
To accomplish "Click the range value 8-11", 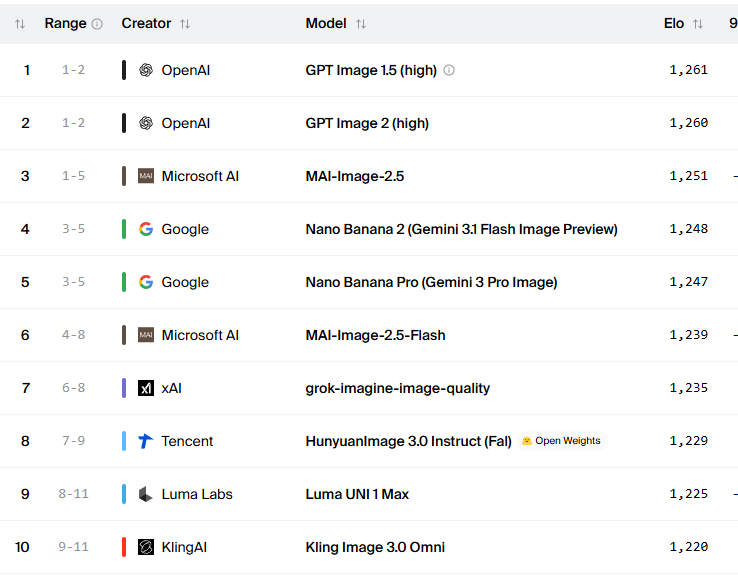I will (73, 494).
